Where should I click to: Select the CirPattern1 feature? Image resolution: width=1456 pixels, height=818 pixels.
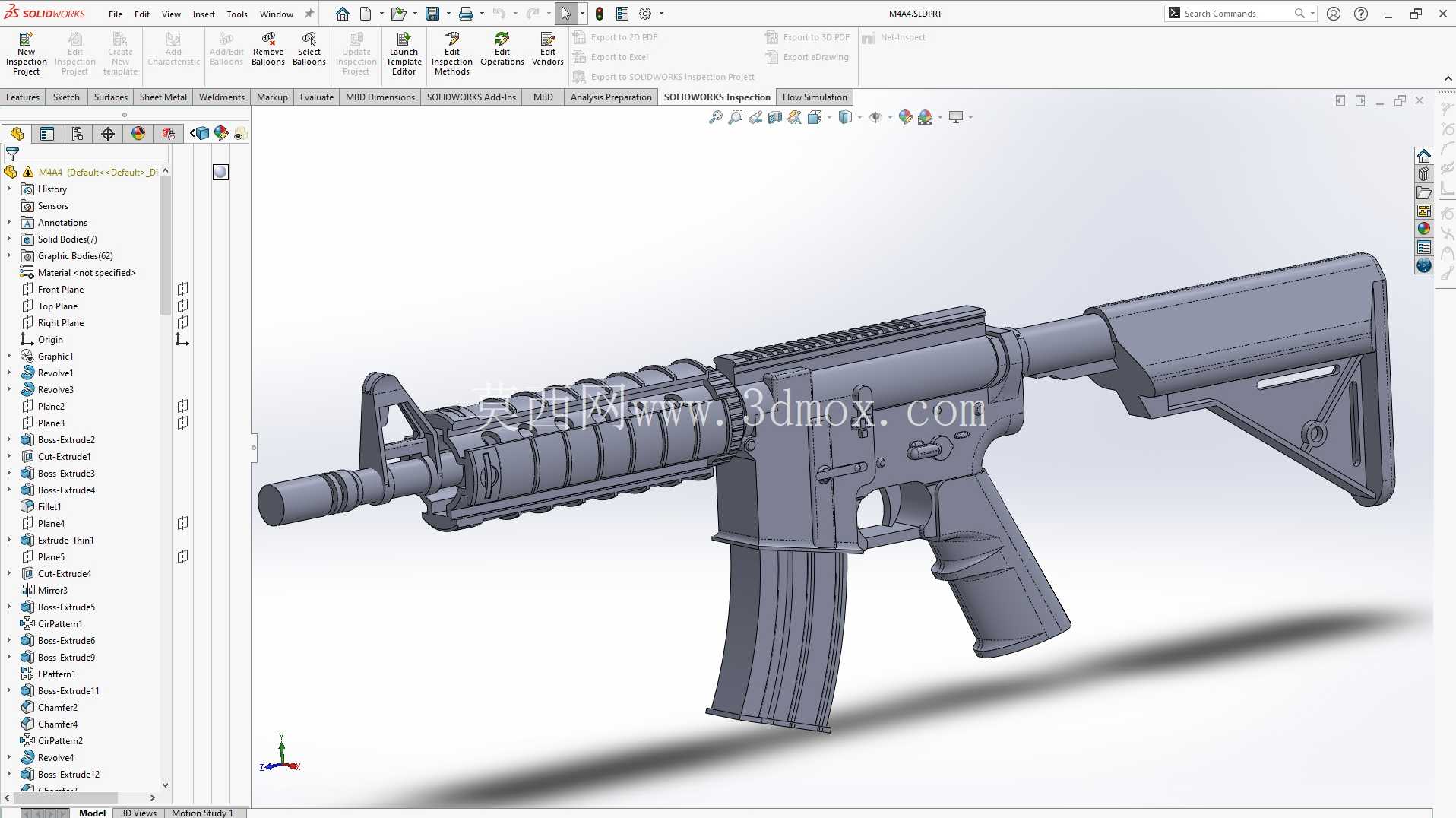[52, 623]
